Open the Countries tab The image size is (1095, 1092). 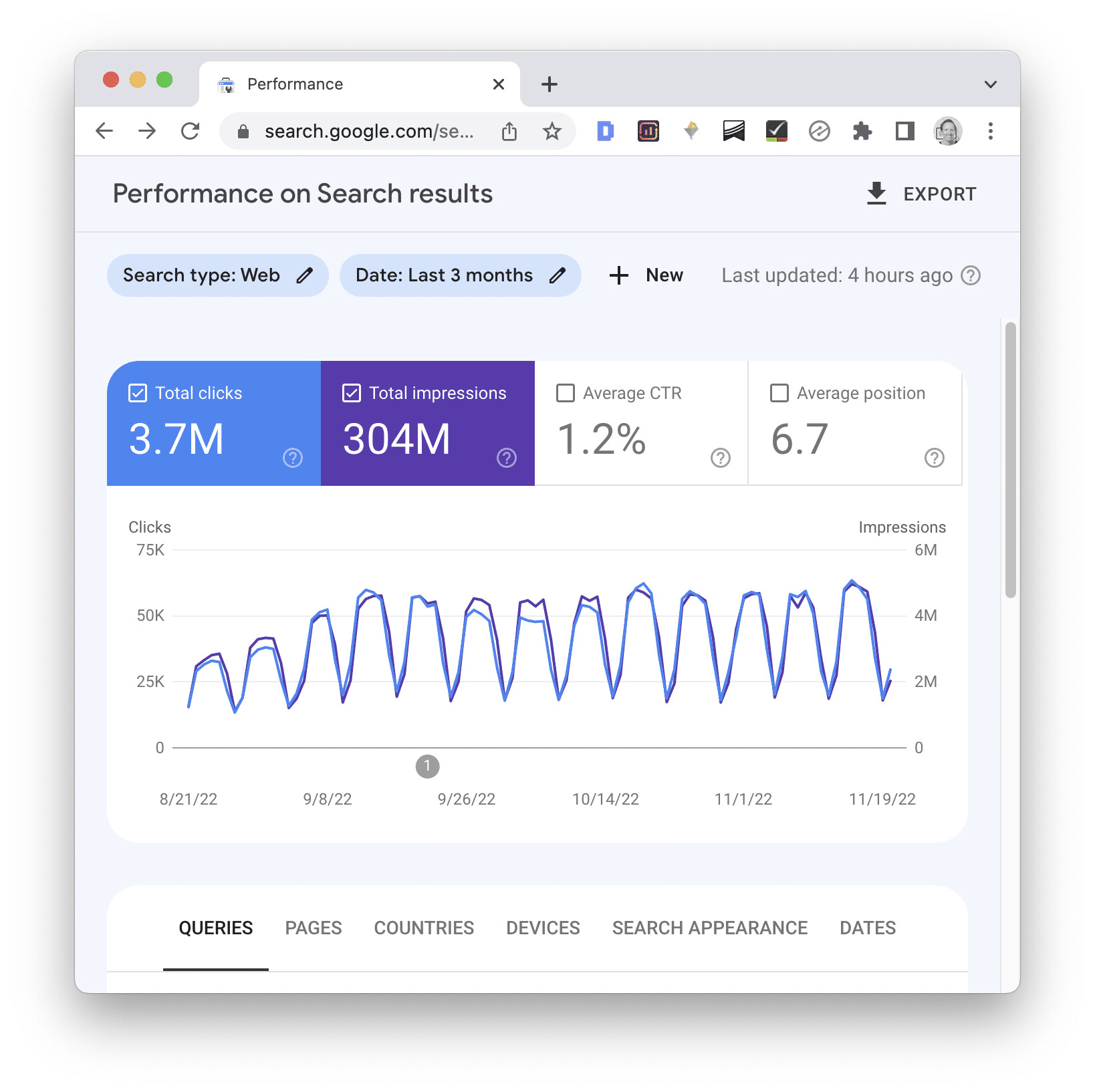click(x=424, y=928)
